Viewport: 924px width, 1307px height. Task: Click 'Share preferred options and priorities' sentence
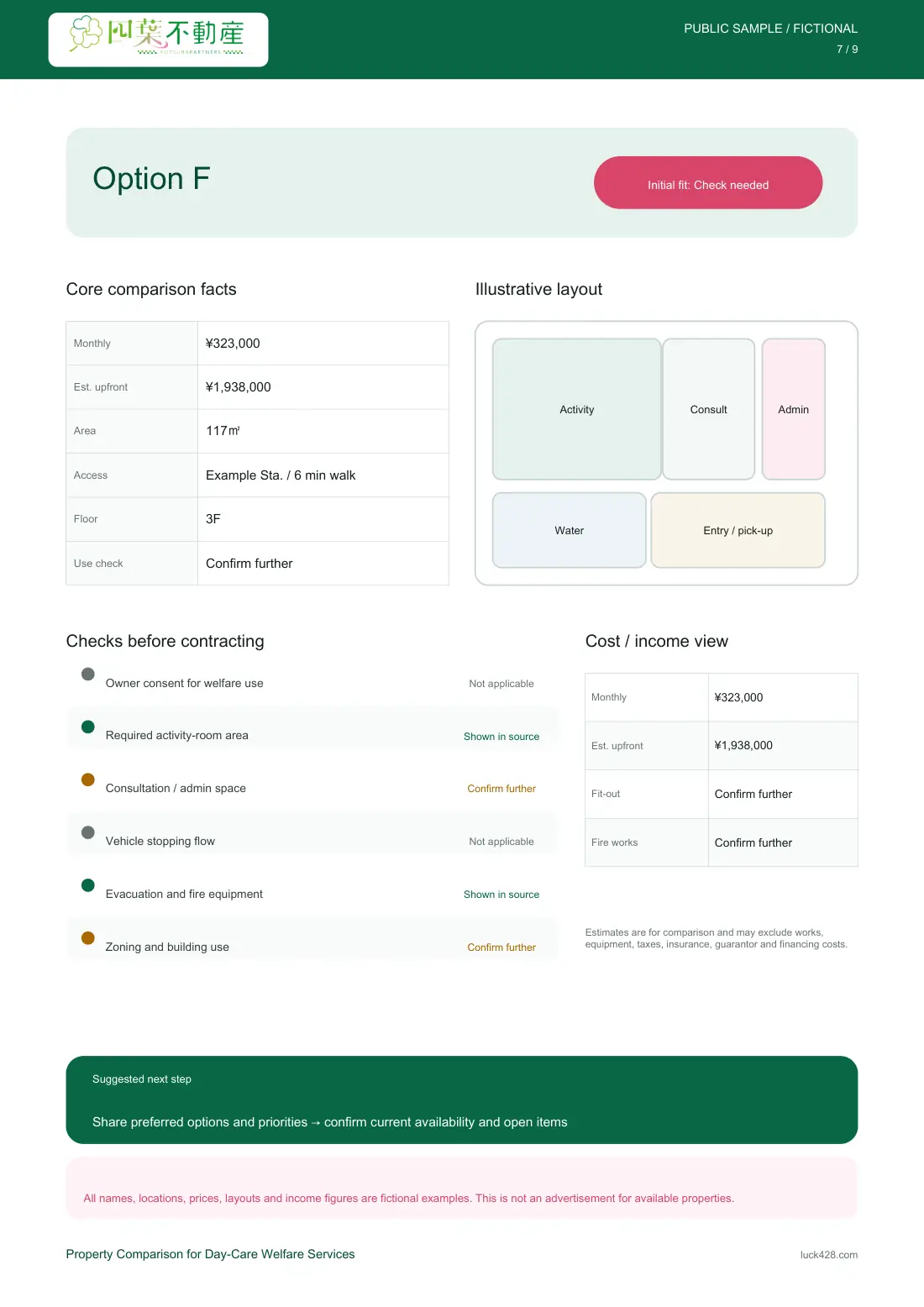click(330, 1122)
